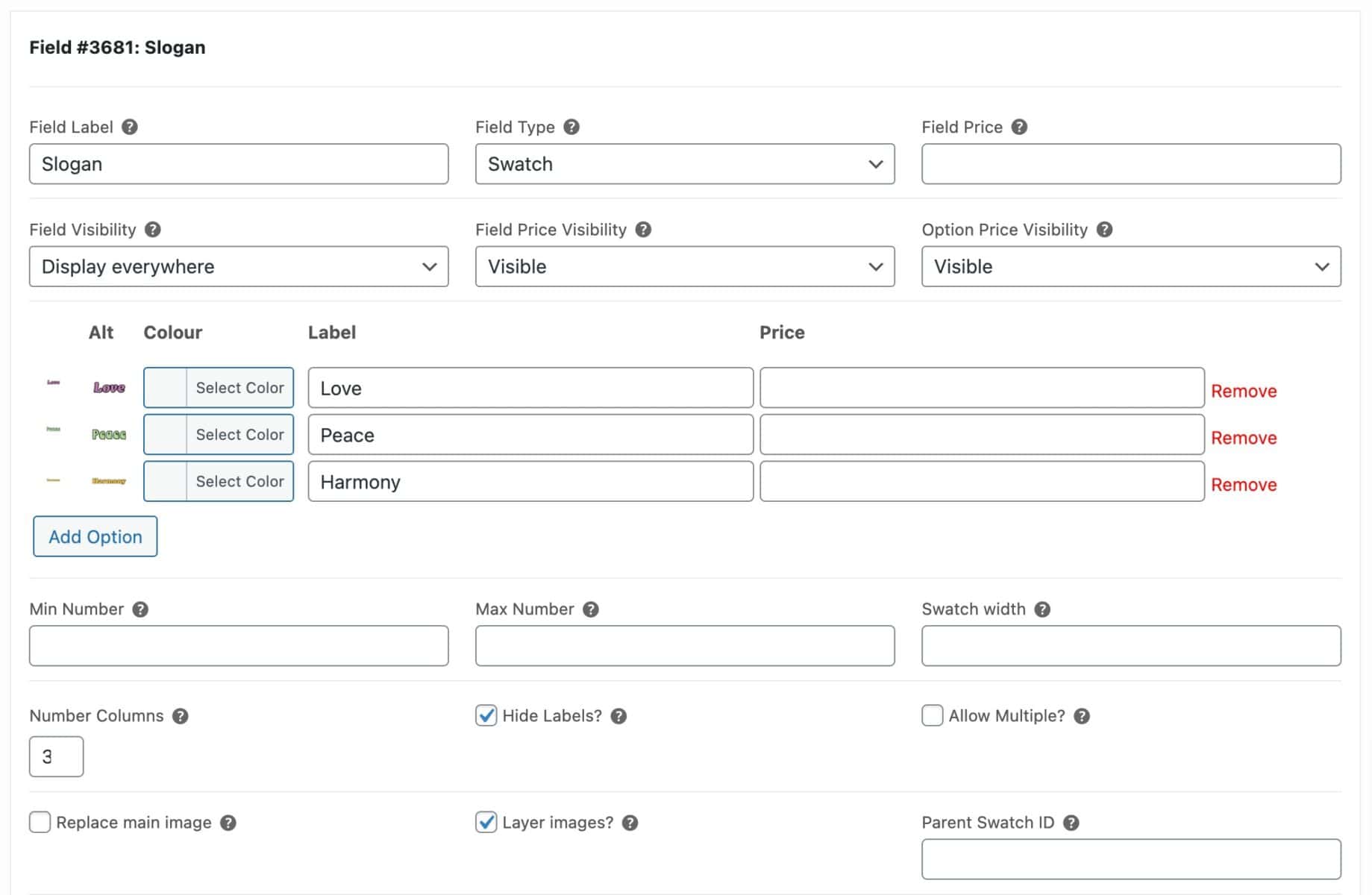Focus the Swatch width input
Viewport: 1372px width, 895px height.
[1131, 646]
